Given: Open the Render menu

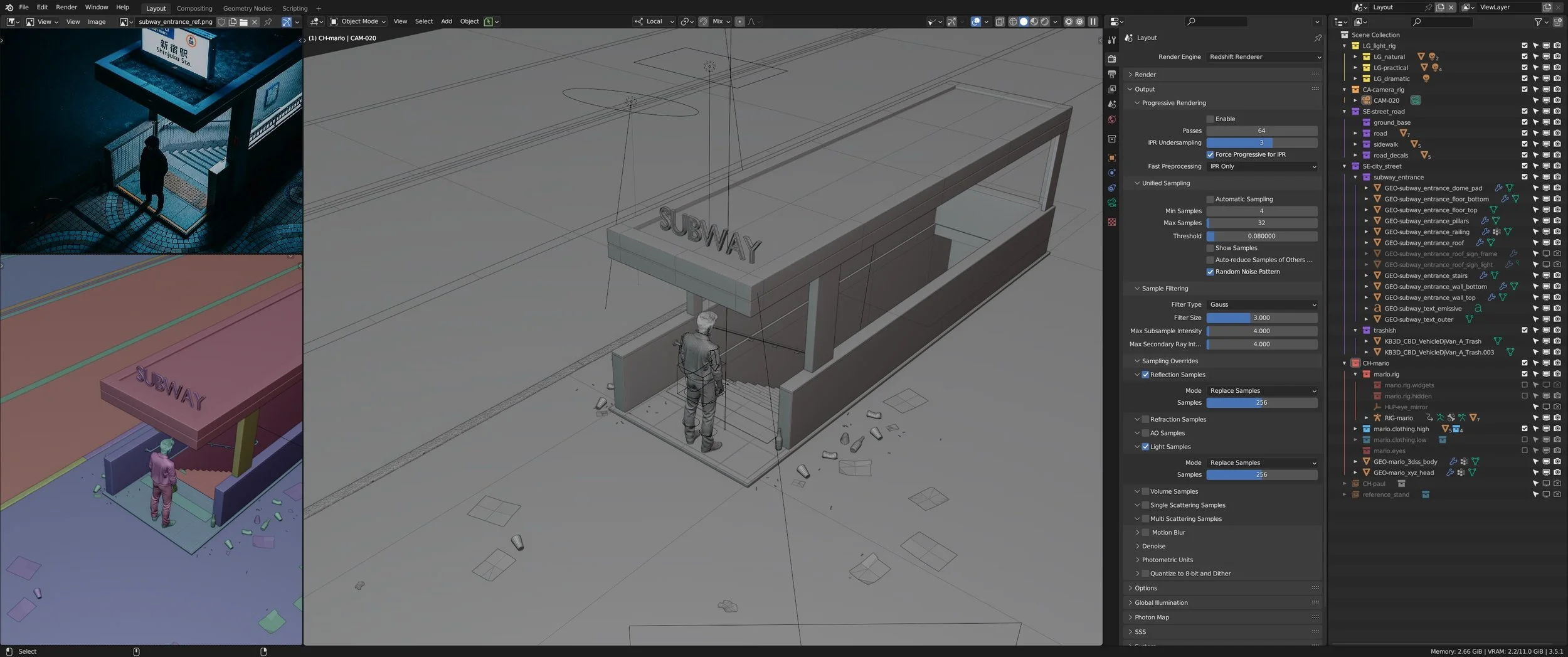Looking at the screenshot, I should coord(66,7).
